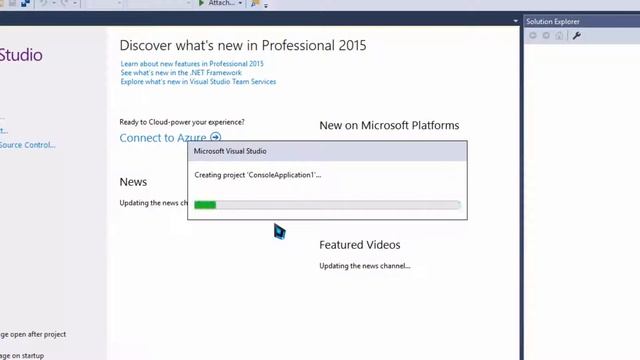The height and width of the screenshot is (360, 640).
Task: Open 'See what's new in the .NET Framework'
Action: coord(181,73)
